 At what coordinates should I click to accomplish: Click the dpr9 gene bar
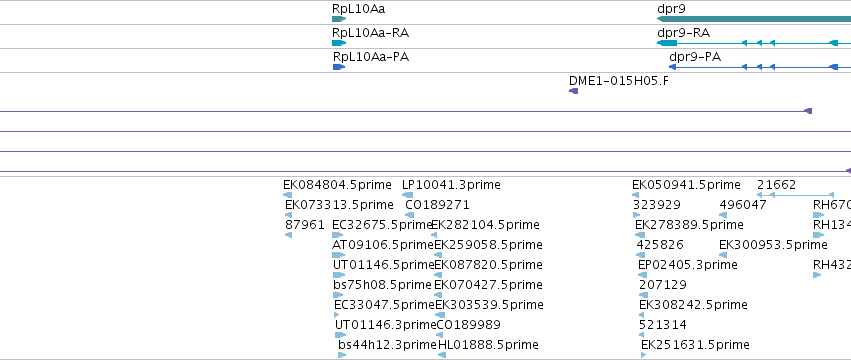point(754,19)
